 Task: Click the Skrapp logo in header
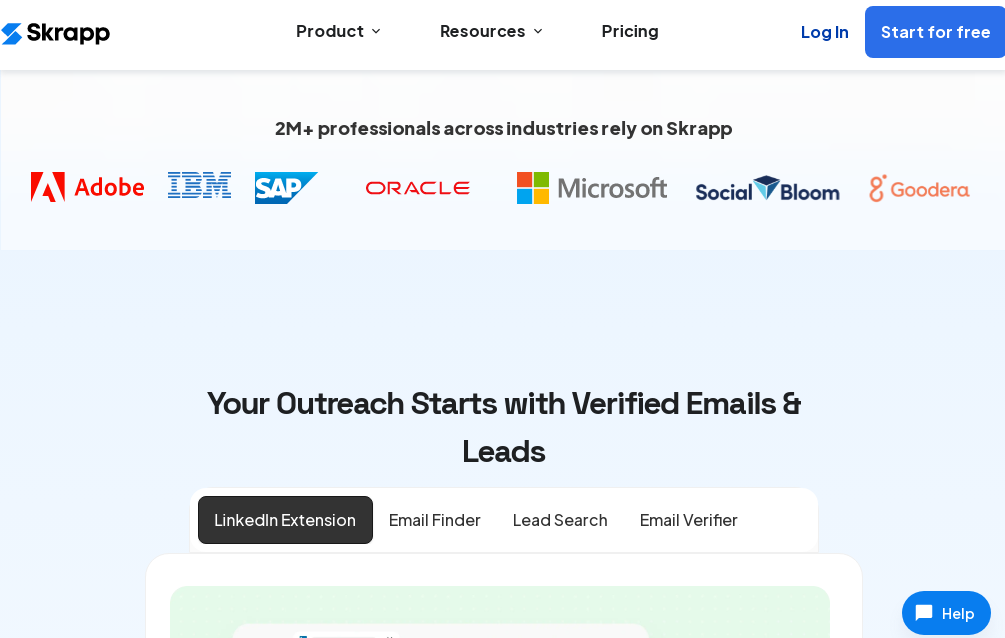[56, 33]
